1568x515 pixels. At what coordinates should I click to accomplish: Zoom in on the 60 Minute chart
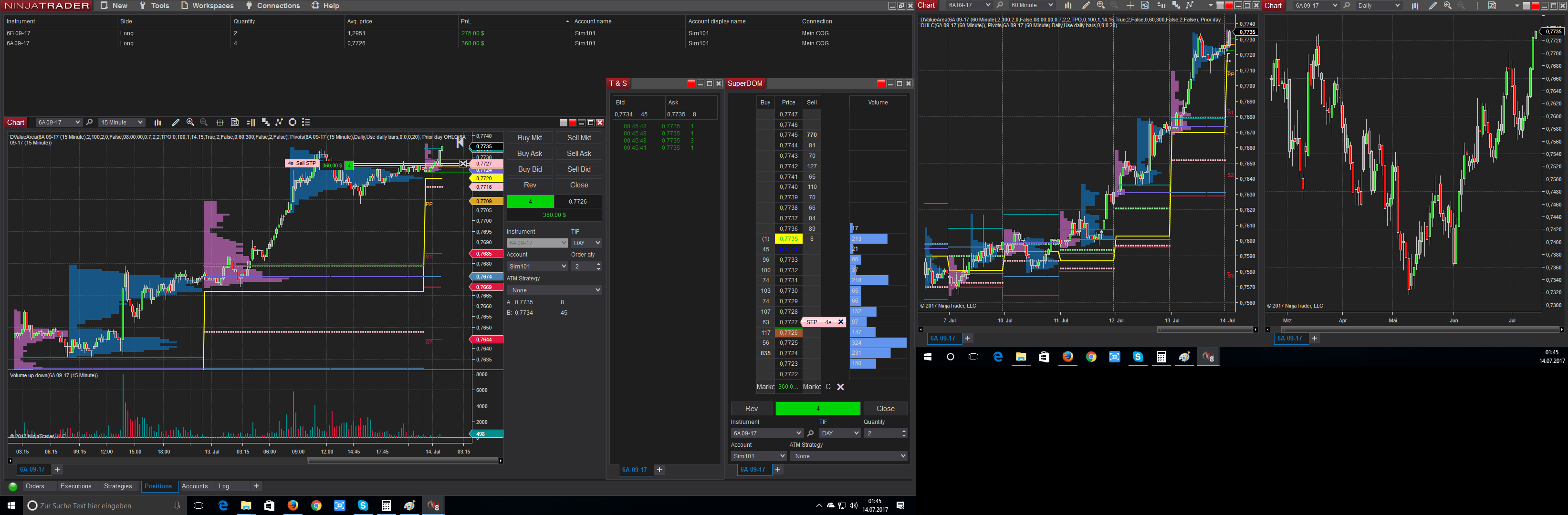[x=1100, y=5]
